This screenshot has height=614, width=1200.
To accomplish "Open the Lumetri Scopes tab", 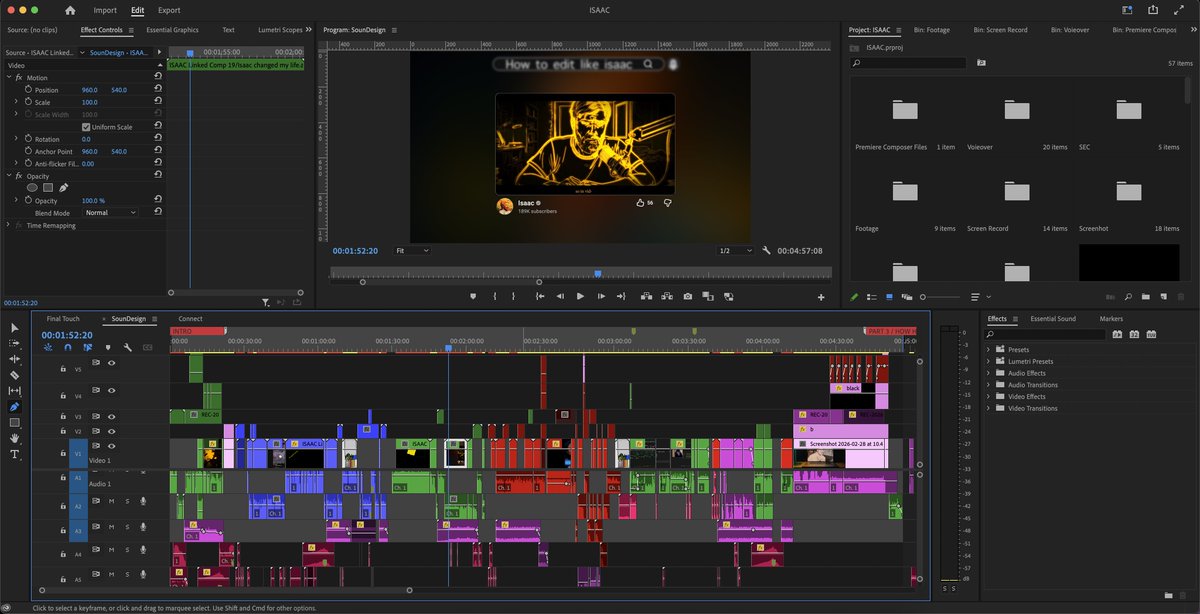I will 280,30.
